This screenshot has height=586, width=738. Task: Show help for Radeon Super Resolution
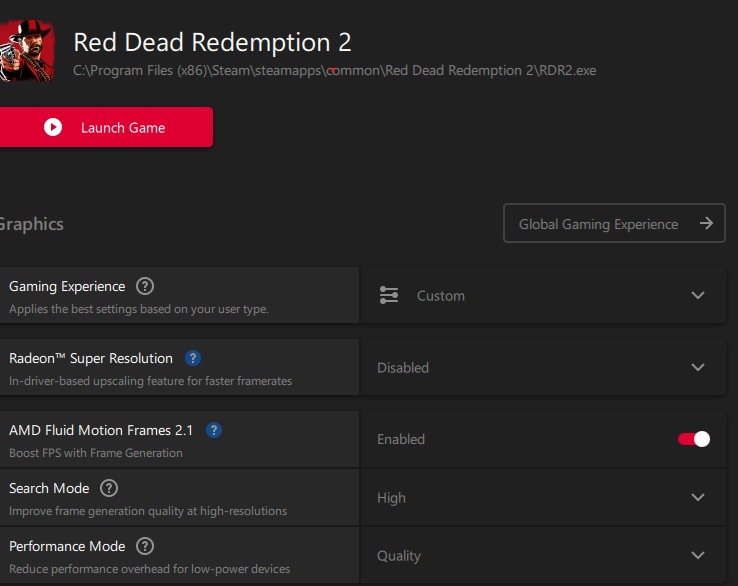(x=193, y=358)
